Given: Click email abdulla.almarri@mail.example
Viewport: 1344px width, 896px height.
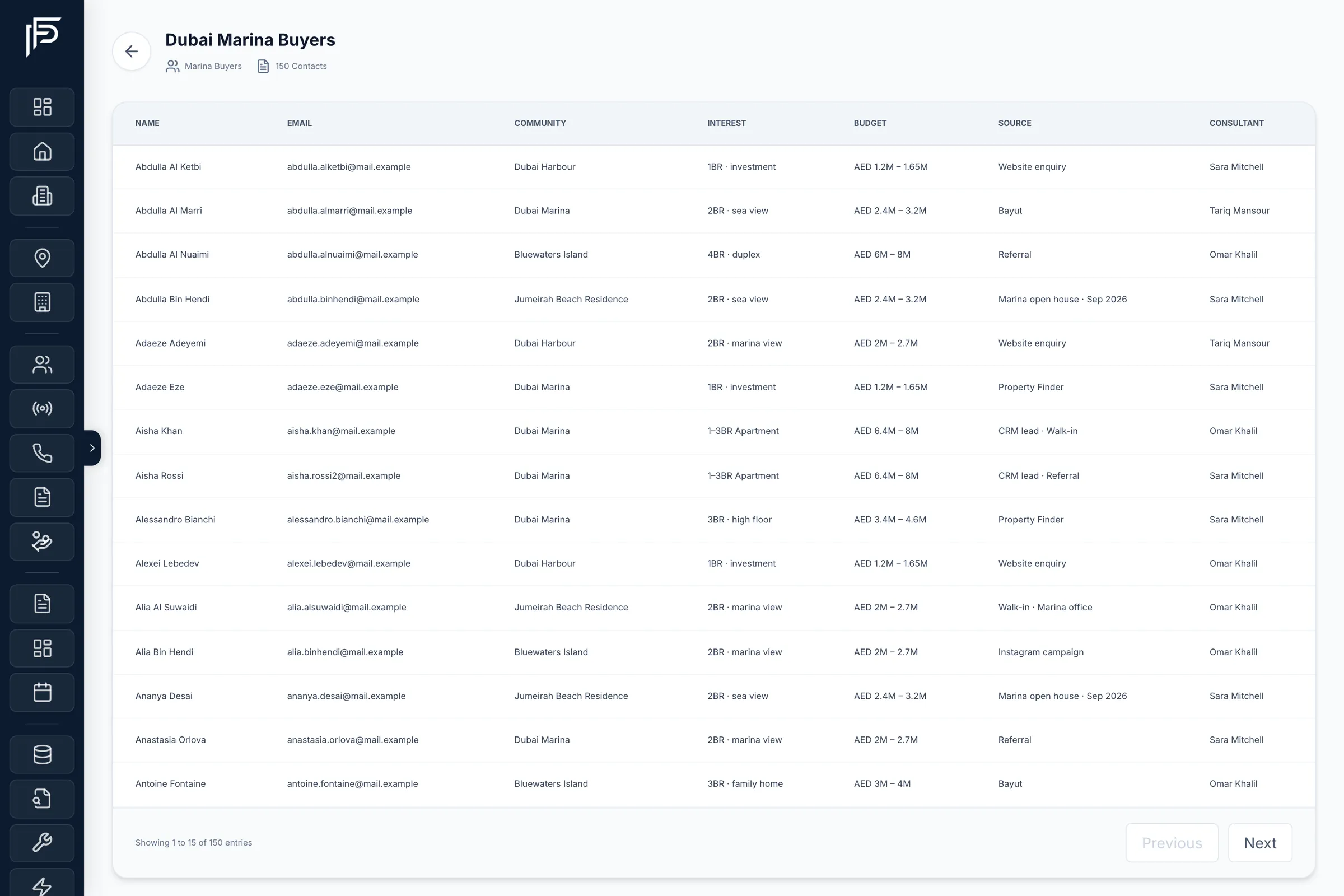Looking at the screenshot, I should click(x=349, y=211).
